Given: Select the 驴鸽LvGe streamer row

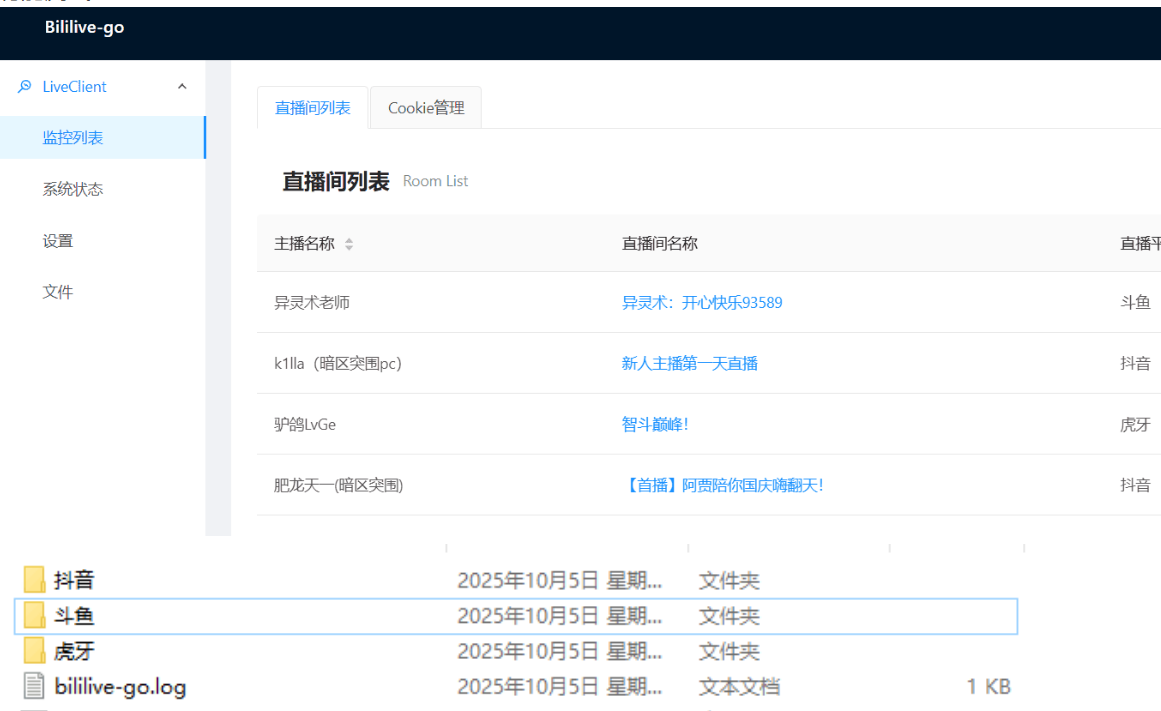Looking at the screenshot, I should [305, 424].
